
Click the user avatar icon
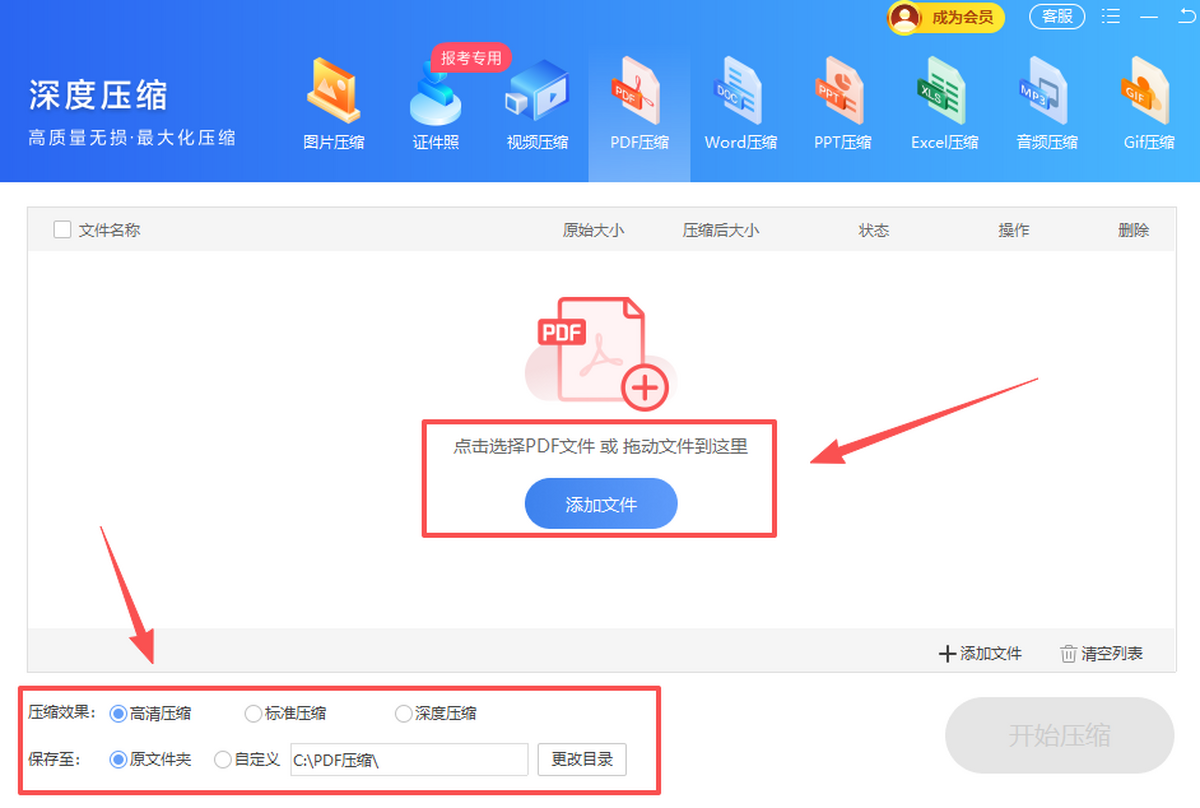click(x=905, y=16)
